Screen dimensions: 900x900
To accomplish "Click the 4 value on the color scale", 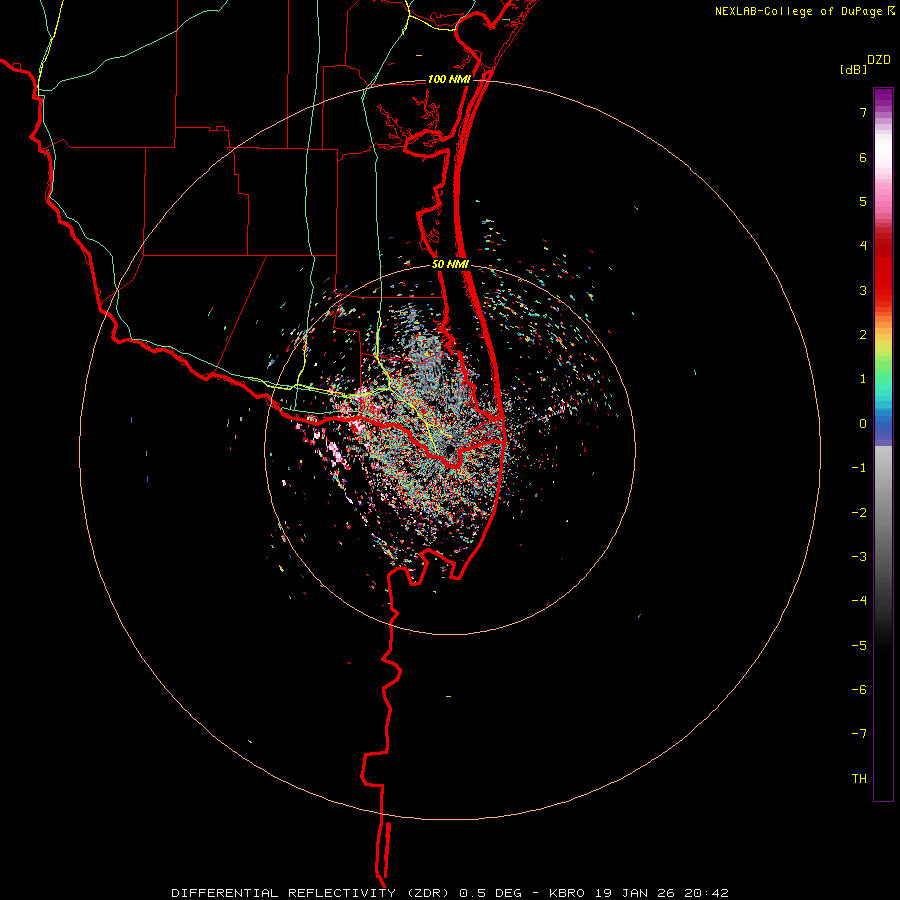I will (x=863, y=246).
